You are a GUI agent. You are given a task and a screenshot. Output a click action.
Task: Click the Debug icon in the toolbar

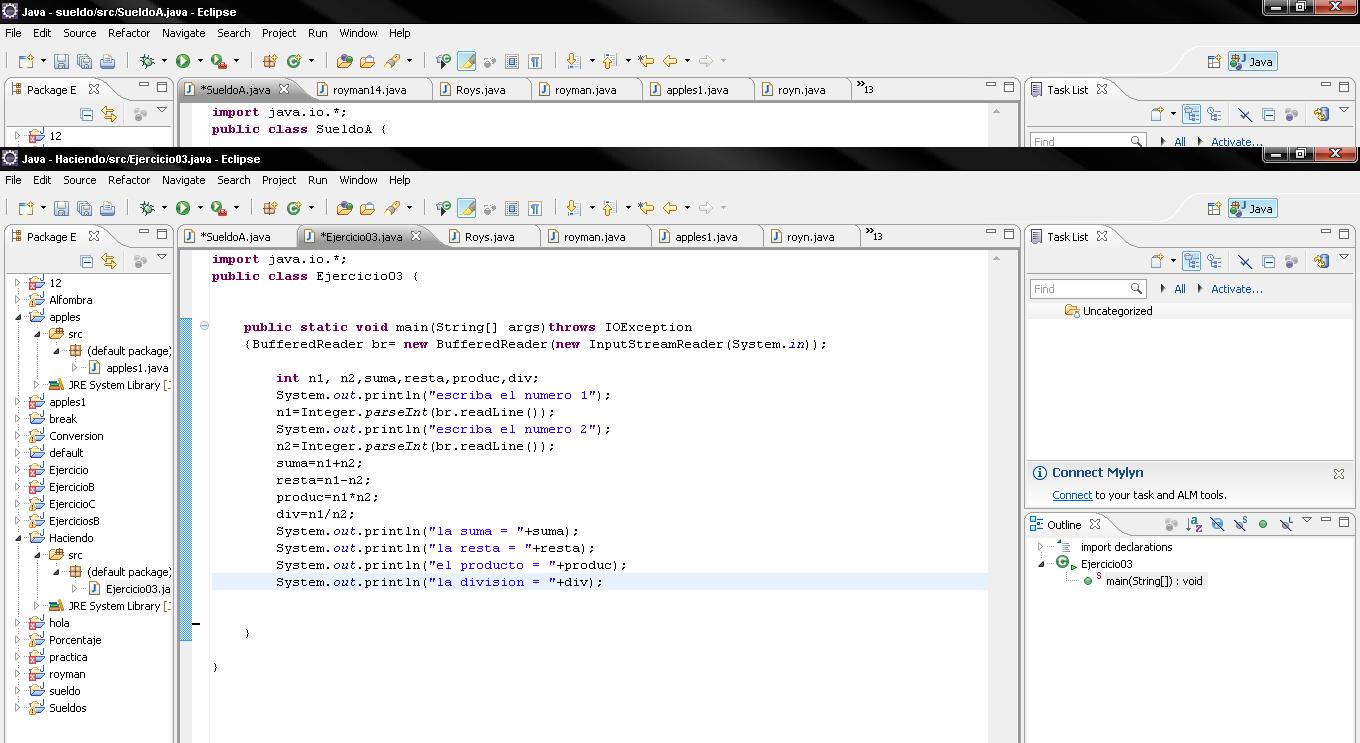pos(146,207)
